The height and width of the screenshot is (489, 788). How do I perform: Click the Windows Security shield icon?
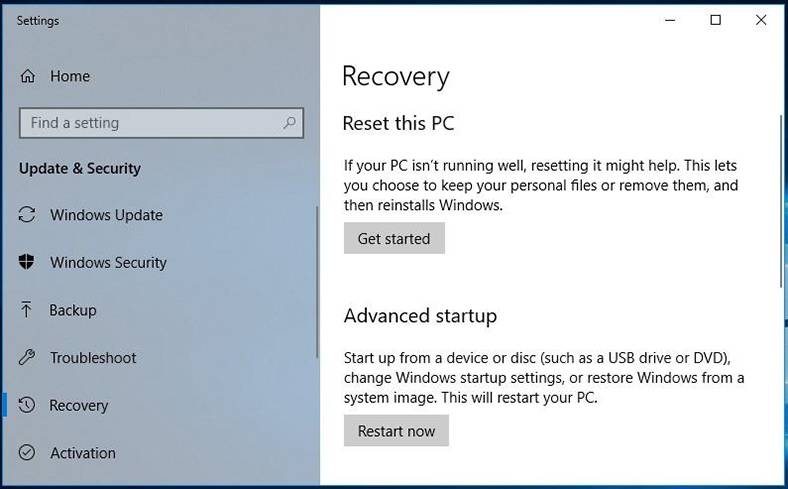coord(27,262)
